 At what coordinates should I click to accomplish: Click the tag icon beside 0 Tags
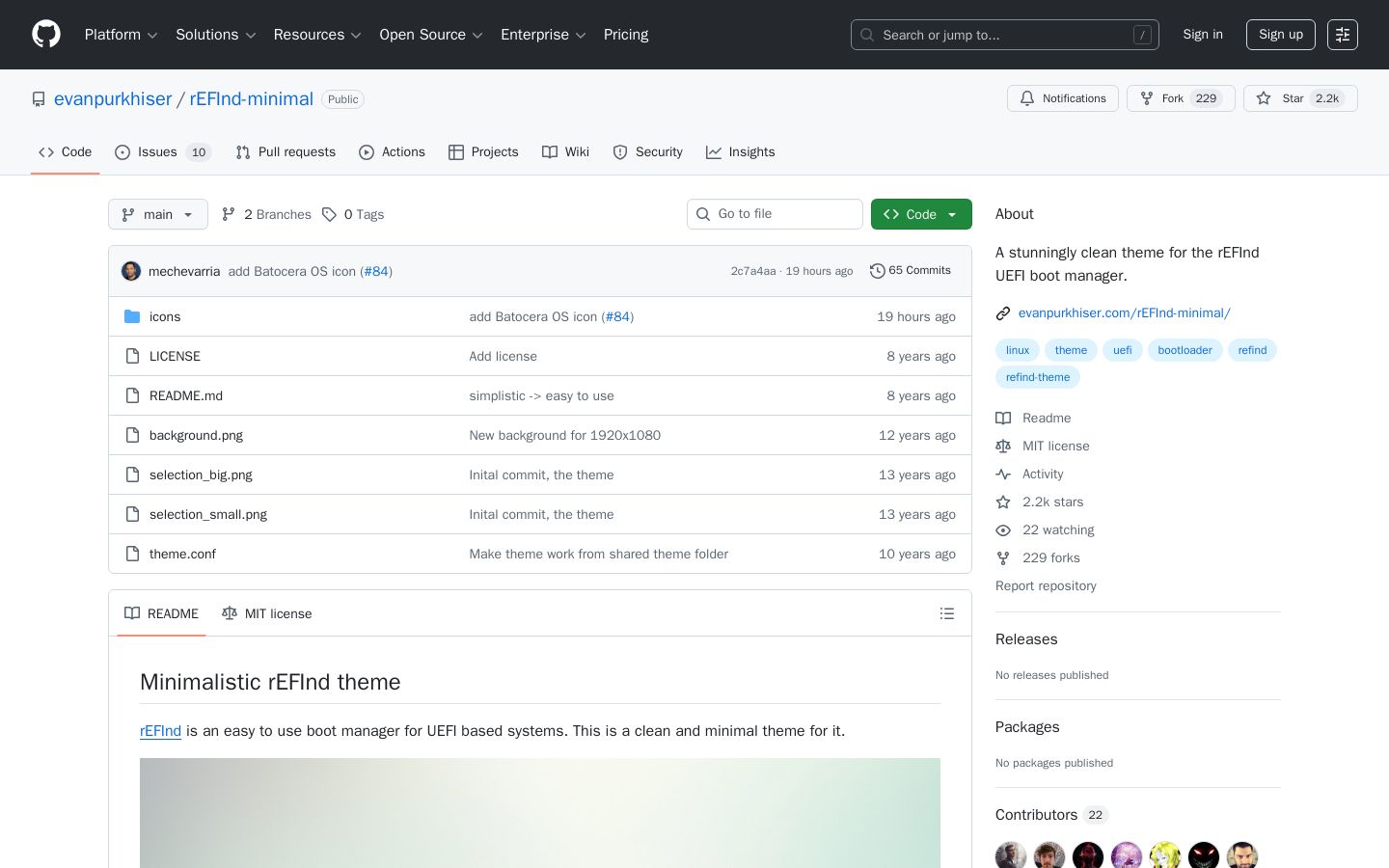tap(329, 214)
